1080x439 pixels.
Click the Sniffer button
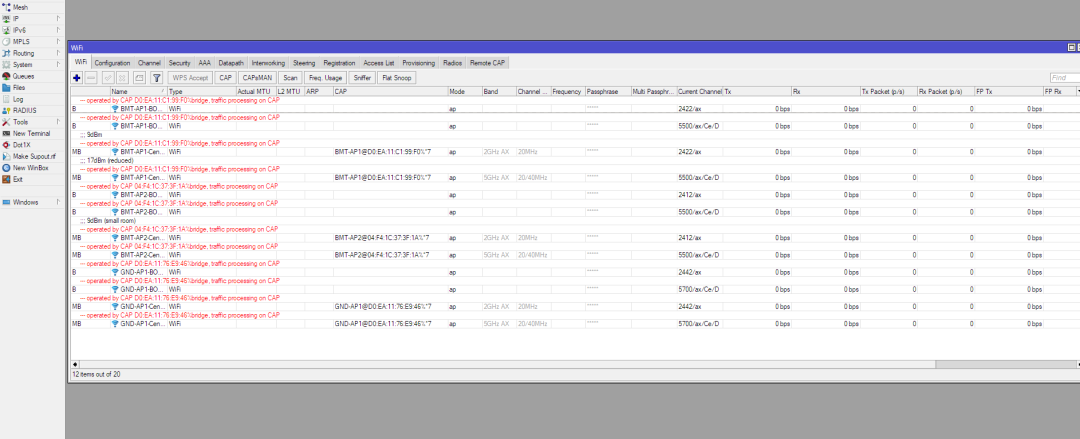coord(362,78)
